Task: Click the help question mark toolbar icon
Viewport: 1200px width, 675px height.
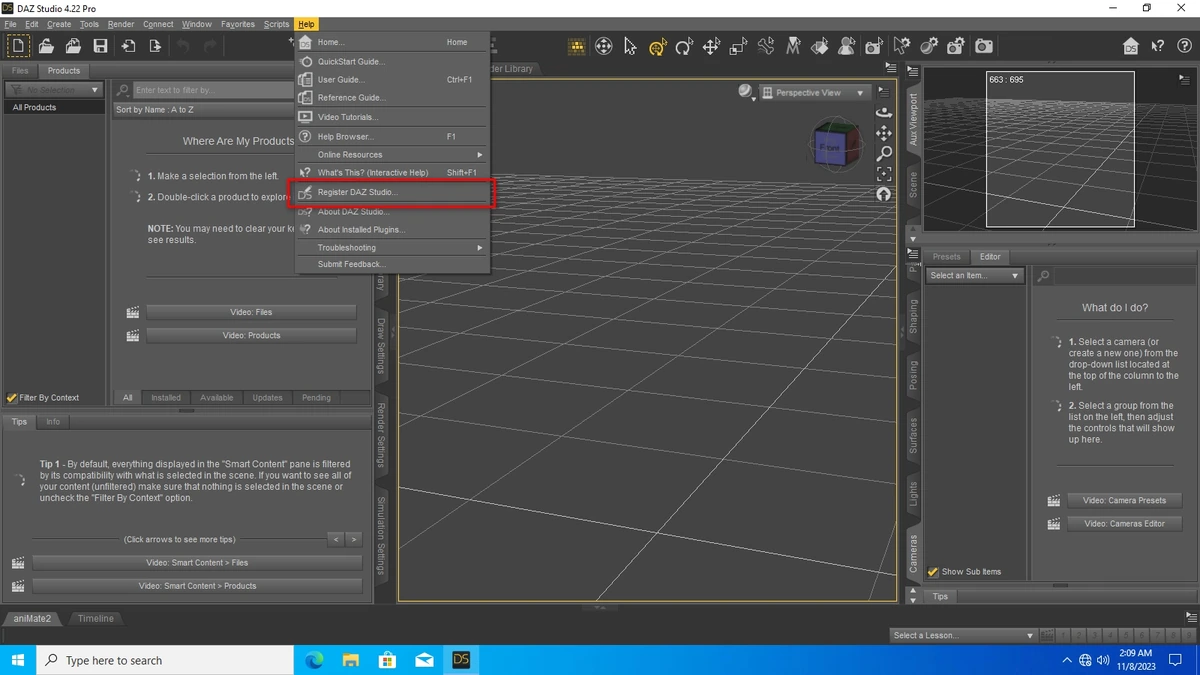Action: coord(1184,46)
